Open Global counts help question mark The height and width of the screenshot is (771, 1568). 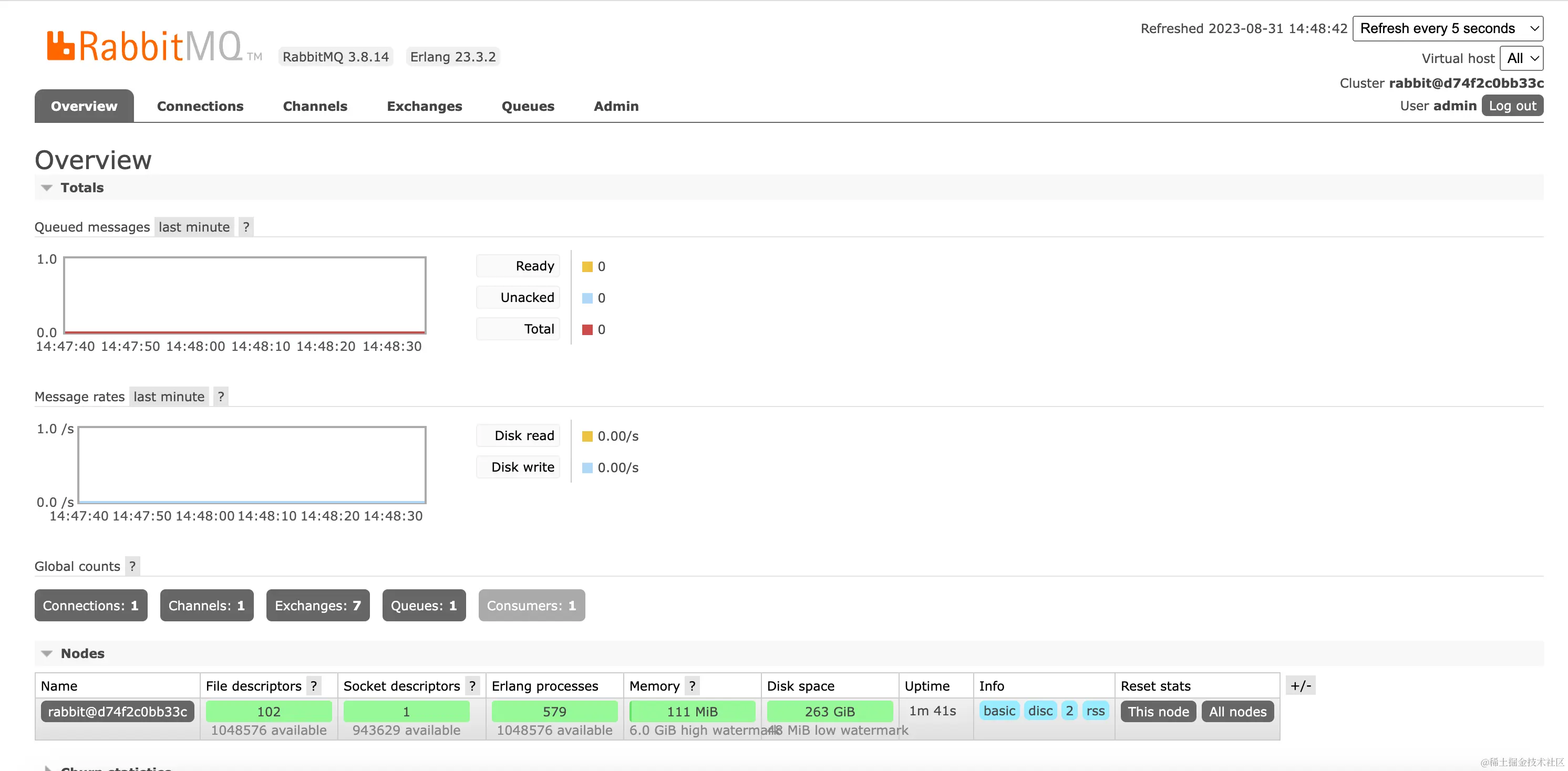click(x=132, y=566)
